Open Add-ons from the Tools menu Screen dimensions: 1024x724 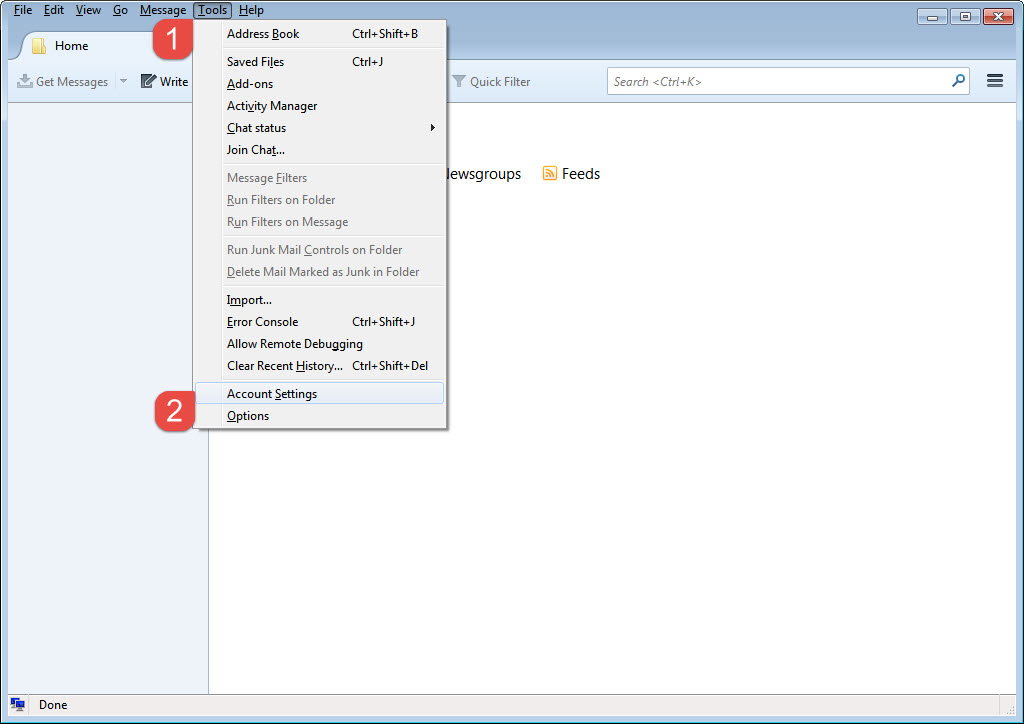(320, 84)
